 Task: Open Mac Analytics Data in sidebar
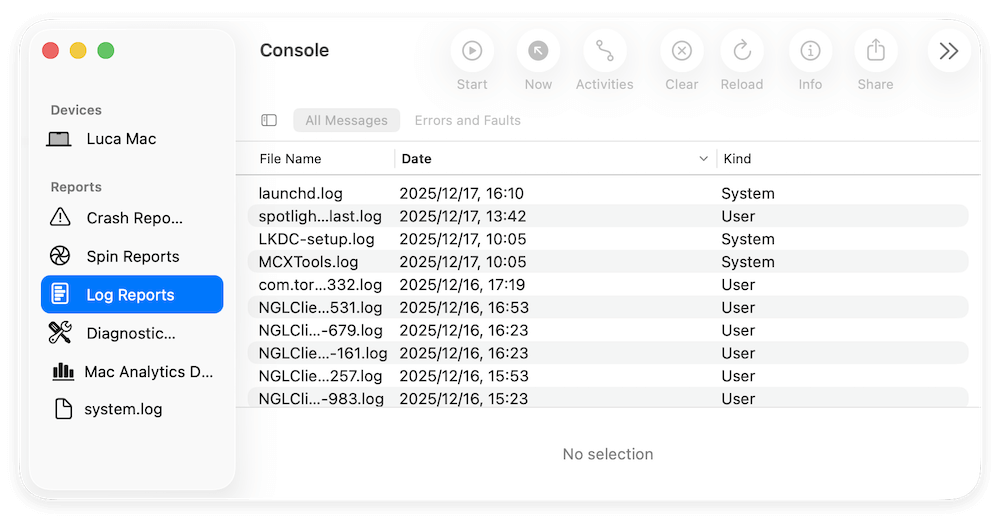coord(132,372)
